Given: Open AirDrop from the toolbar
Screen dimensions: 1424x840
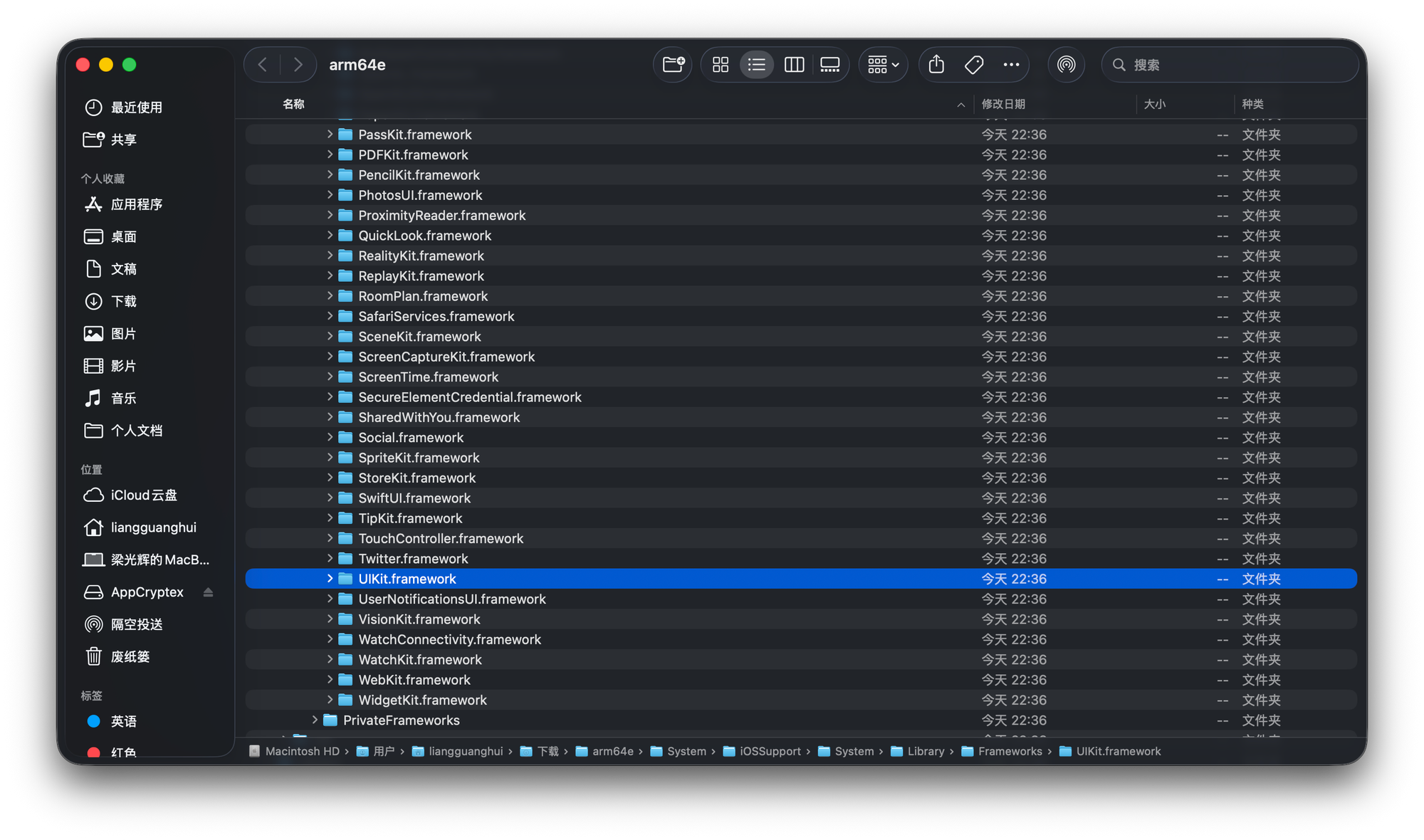Looking at the screenshot, I should tap(1066, 65).
